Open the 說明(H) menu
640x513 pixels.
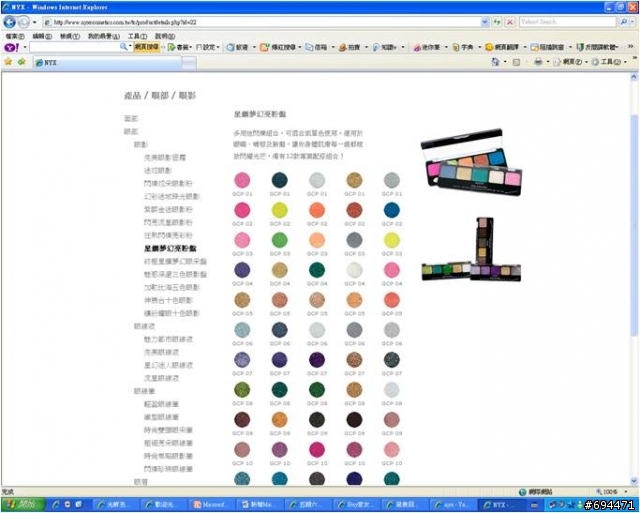[x=165, y=36]
